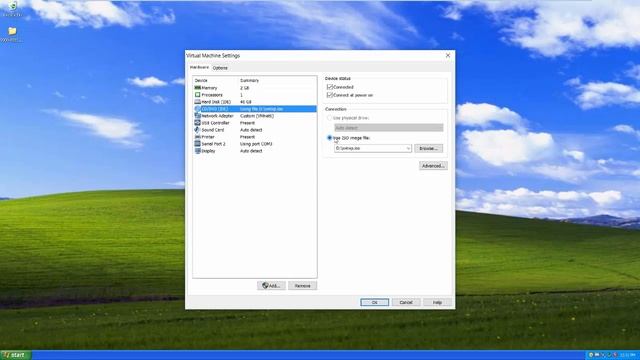Click the Cancel button

pos(406,302)
